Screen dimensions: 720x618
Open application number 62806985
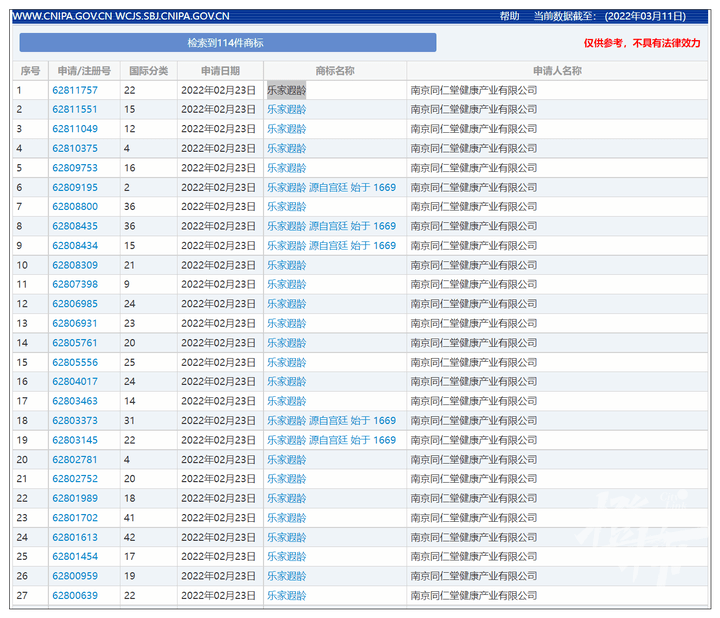pyautogui.click(x=75, y=304)
